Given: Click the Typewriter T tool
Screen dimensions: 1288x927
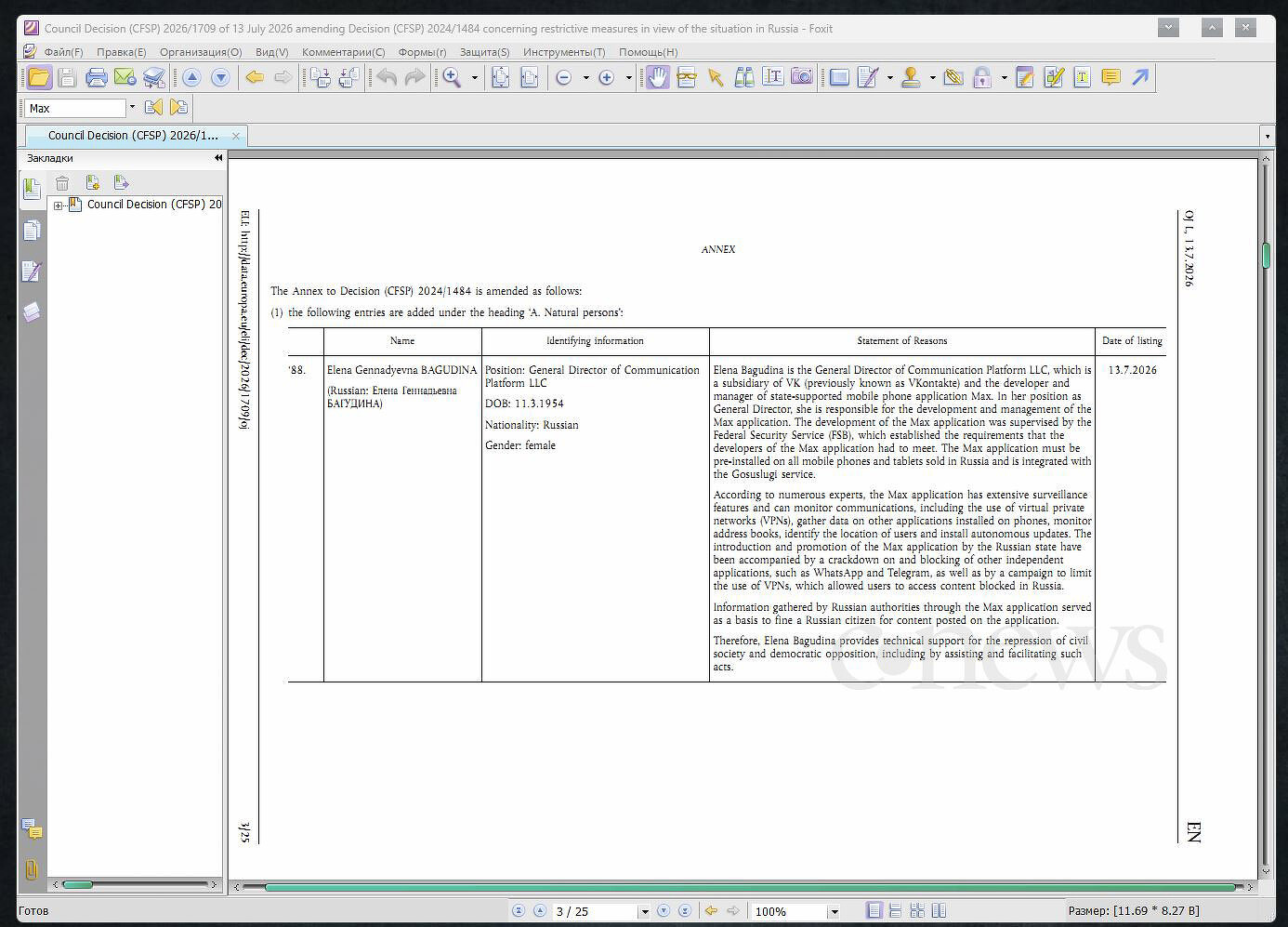Looking at the screenshot, I should [1082, 78].
